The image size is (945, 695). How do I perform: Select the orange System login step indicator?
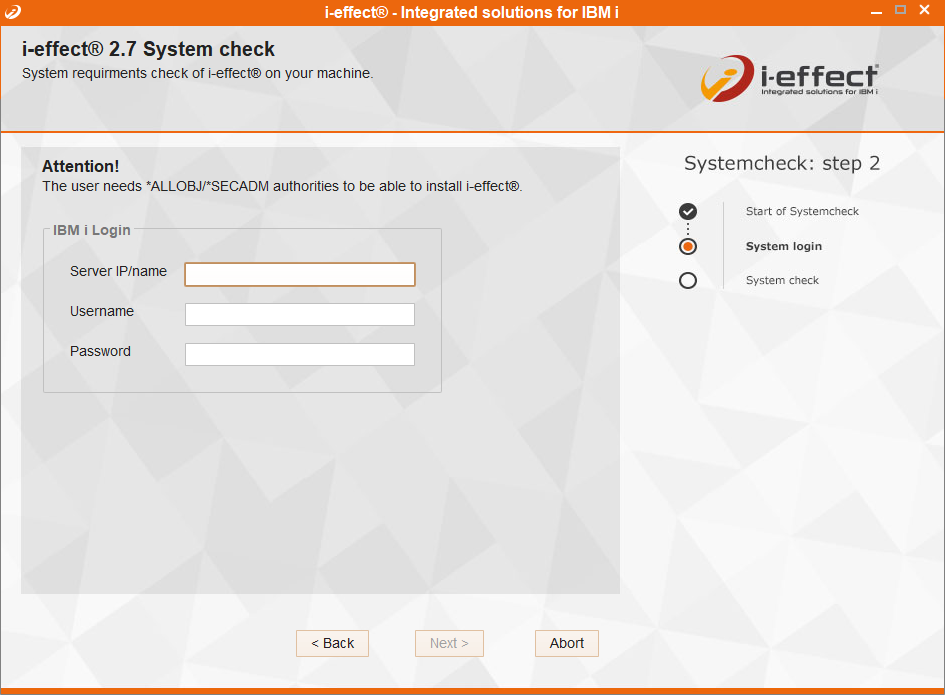tap(688, 247)
